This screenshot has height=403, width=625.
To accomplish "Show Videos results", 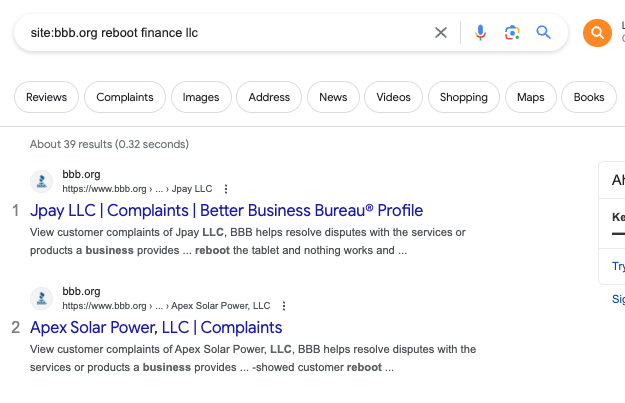I will 393,97.
